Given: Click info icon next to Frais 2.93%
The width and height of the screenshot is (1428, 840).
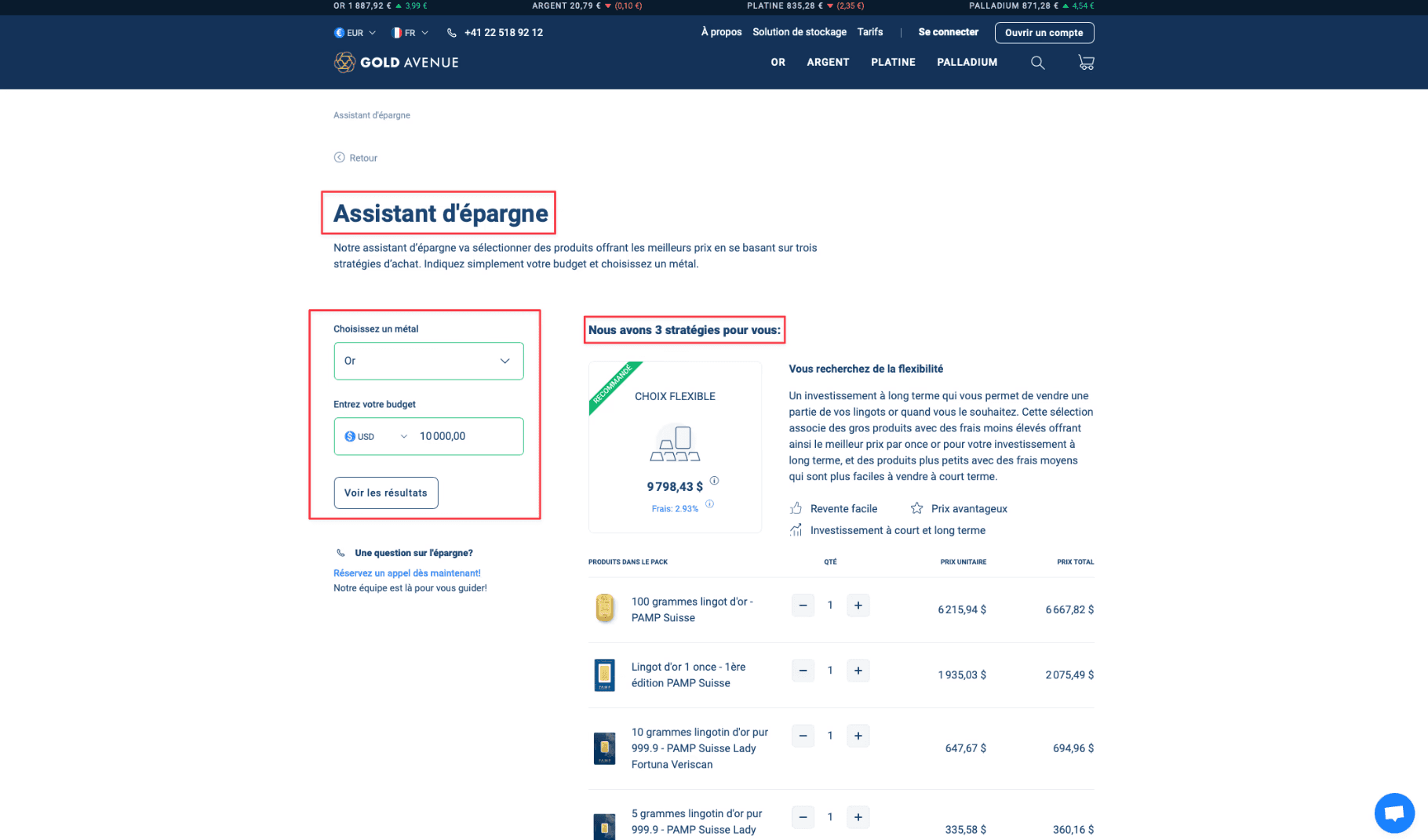Looking at the screenshot, I should tap(709, 504).
